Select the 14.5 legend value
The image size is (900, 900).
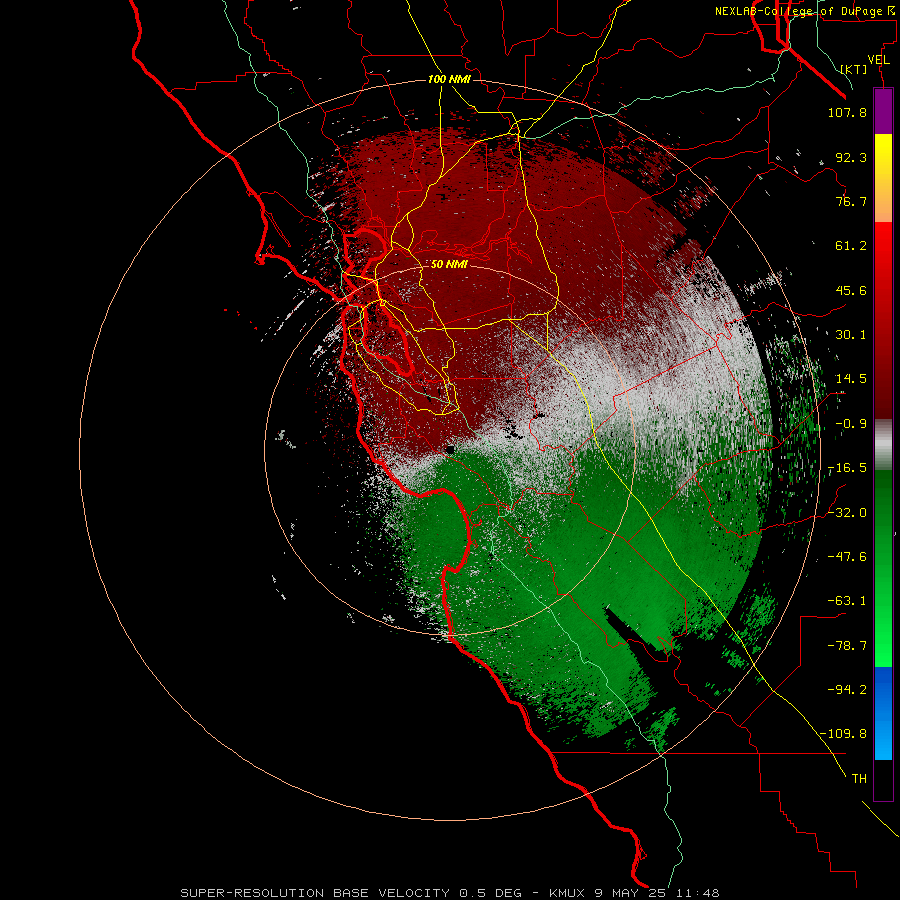(851, 379)
